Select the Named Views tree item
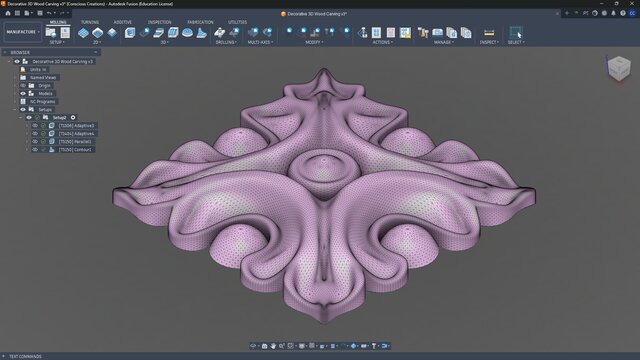Viewport: 640px width, 360px height. 43,78
